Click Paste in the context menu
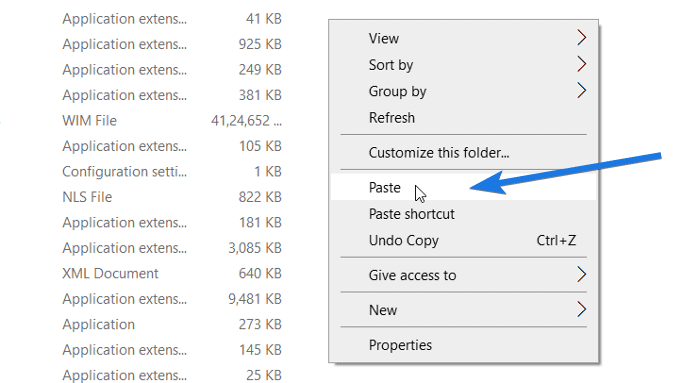Image resolution: width=682 pixels, height=383 pixels. pos(463,187)
